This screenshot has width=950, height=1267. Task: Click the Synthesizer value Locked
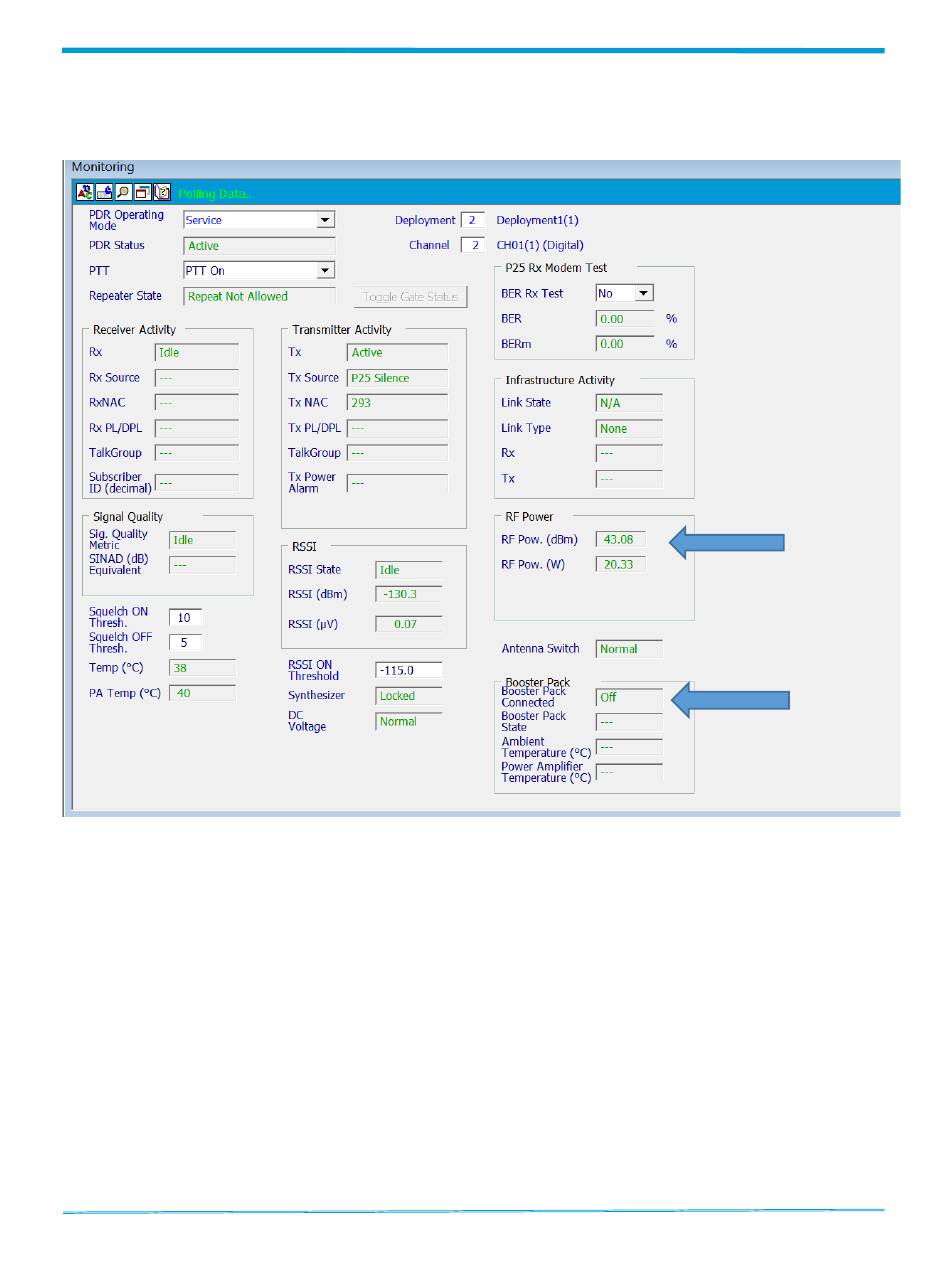pyautogui.click(x=409, y=696)
